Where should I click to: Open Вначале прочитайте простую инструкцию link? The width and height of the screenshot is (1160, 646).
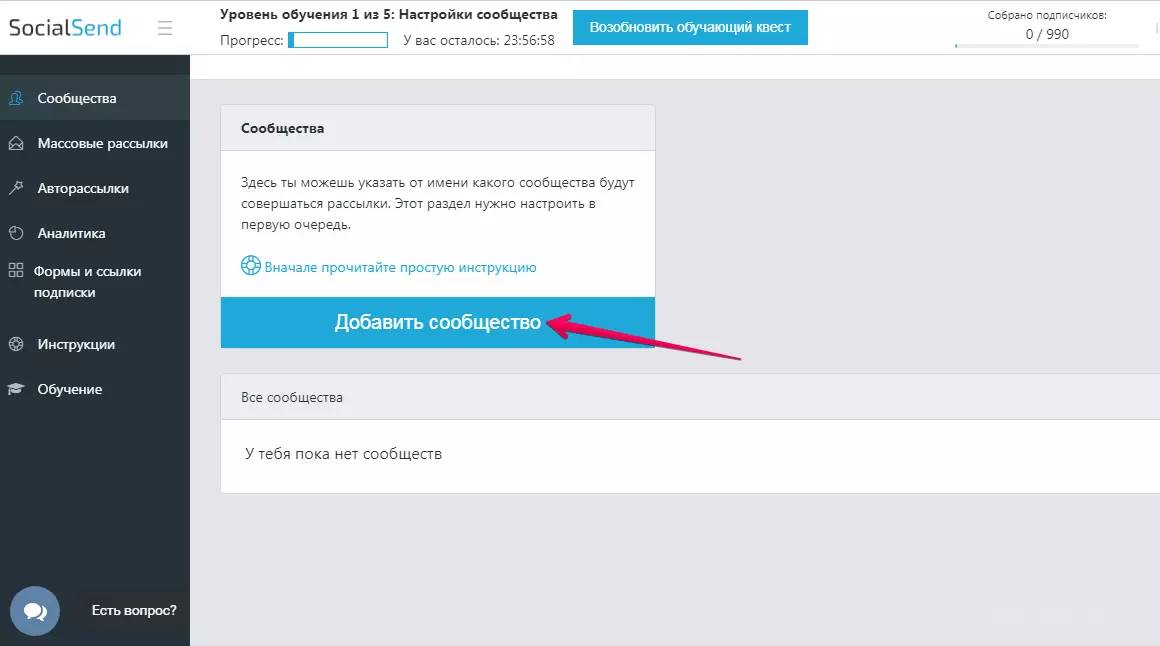pyautogui.click(x=400, y=267)
